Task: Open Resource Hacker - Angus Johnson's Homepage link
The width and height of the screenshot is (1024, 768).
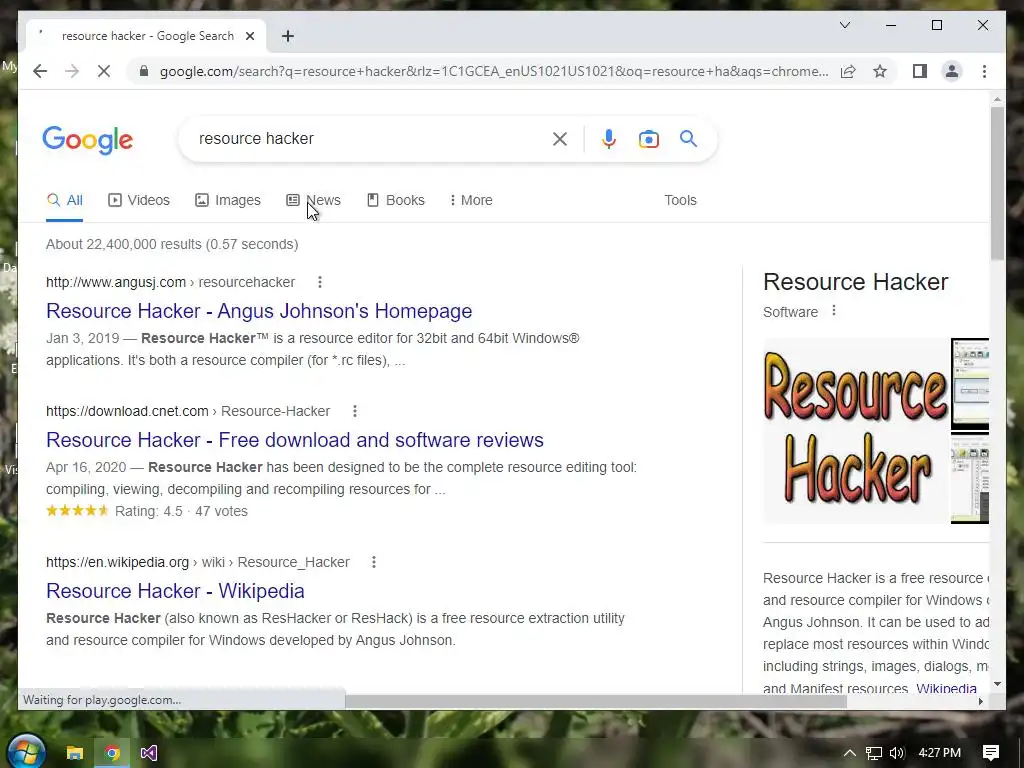Action: [x=259, y=311]
